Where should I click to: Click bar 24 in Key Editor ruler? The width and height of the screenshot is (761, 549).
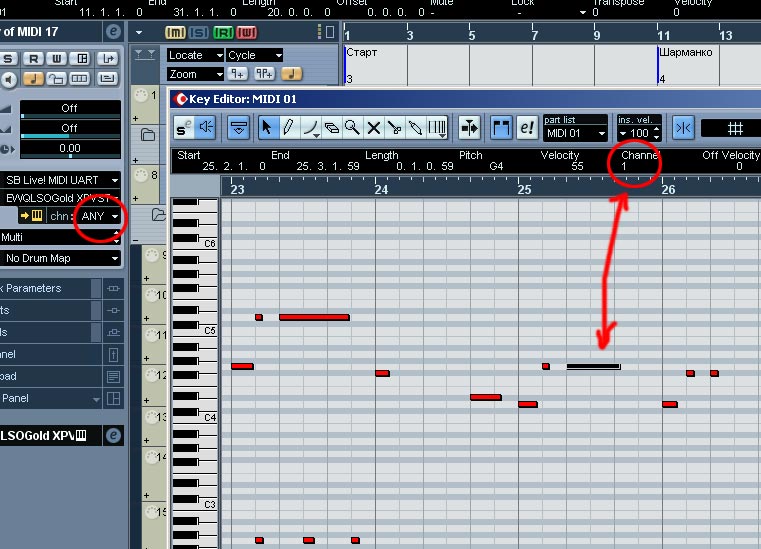click(x=381, y=189)
